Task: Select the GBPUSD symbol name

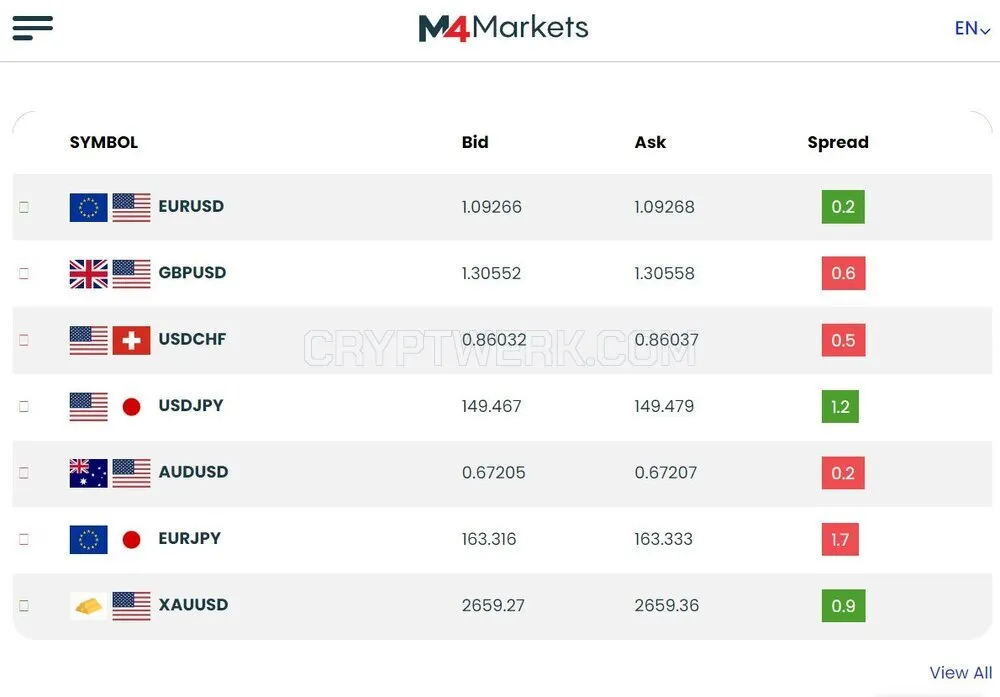Action: (x=192, y=272)
